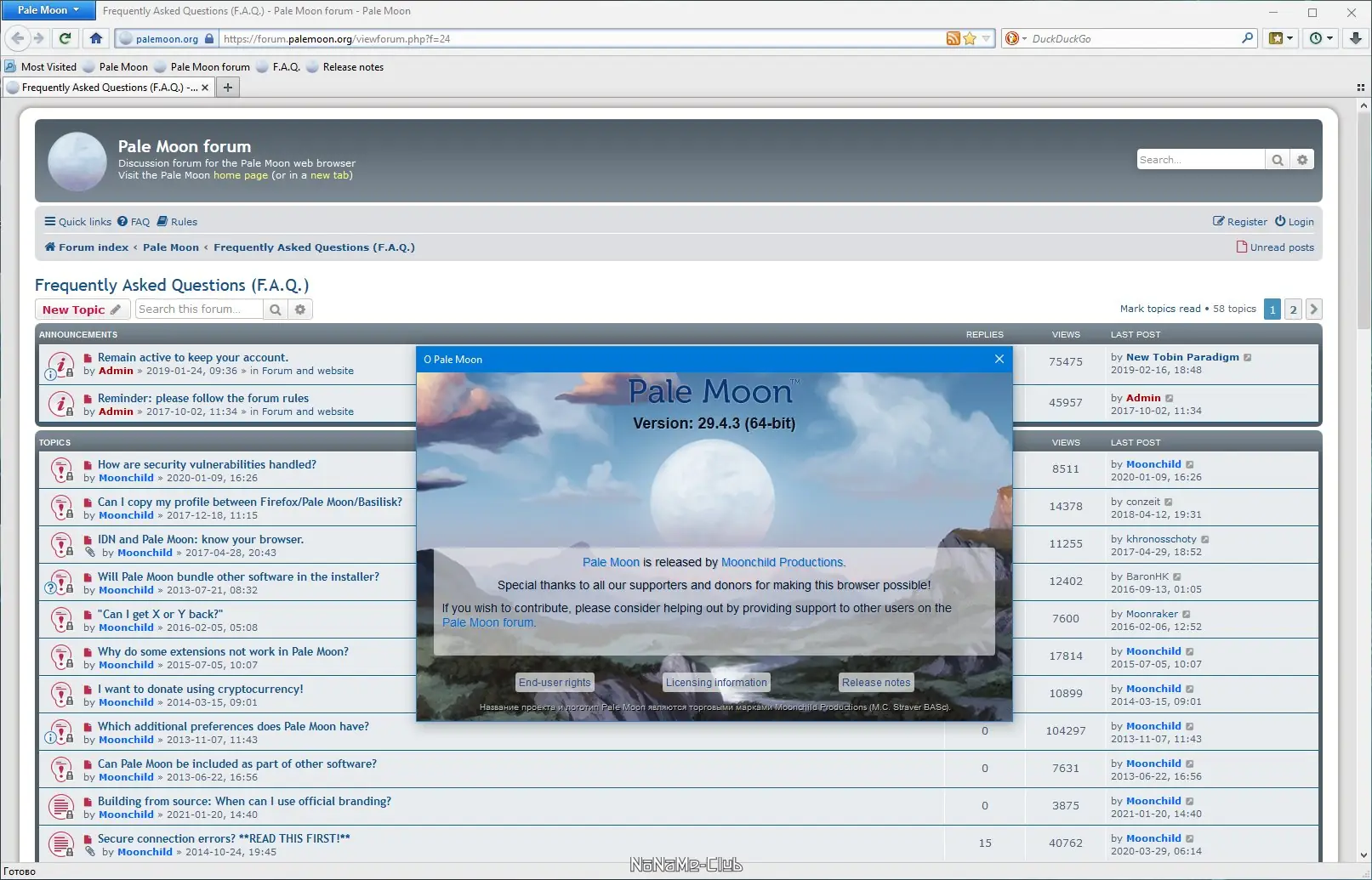Click the New Topic button

tap(83, 309)
